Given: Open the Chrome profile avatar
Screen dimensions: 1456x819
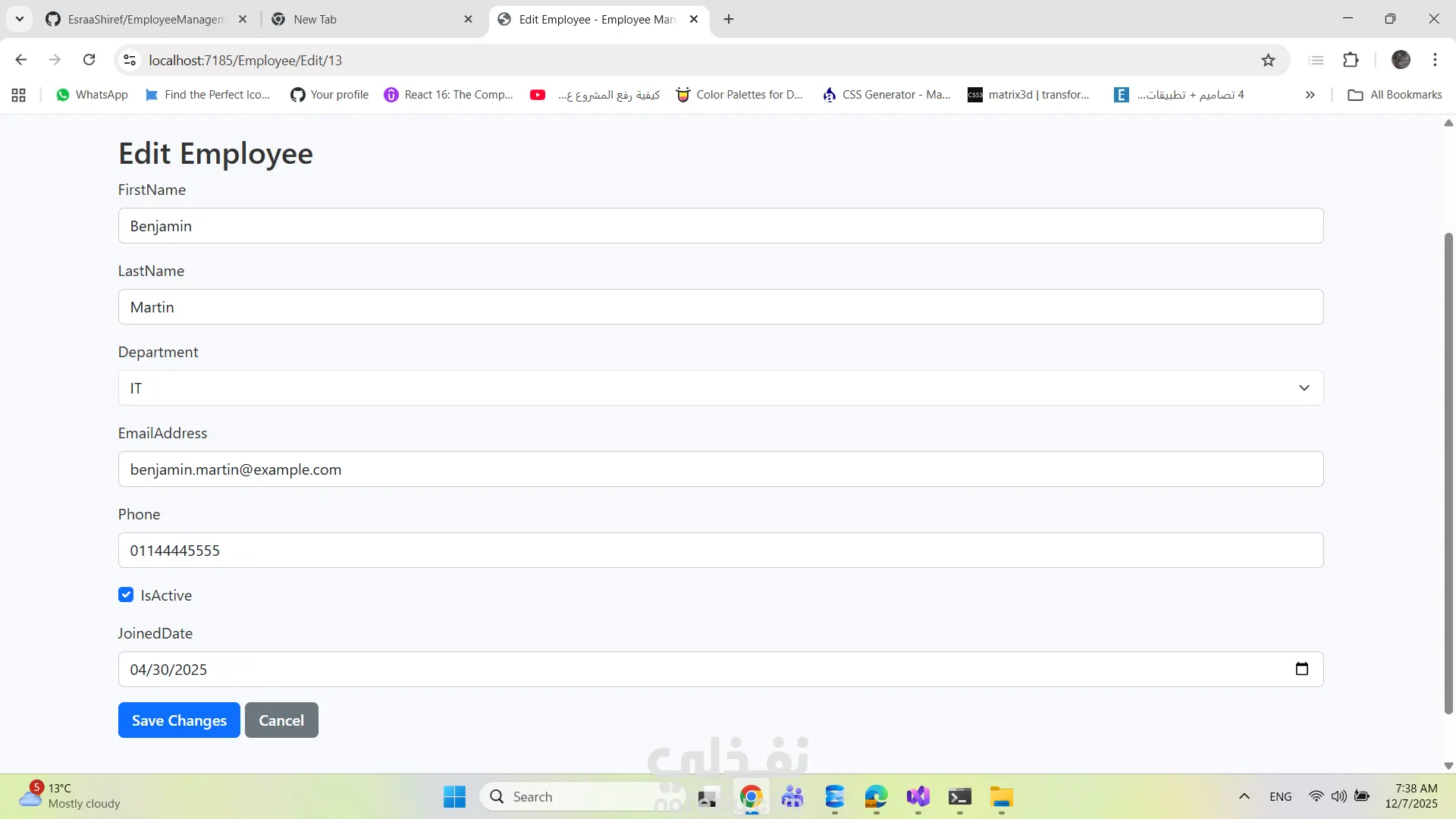Looking at the screenshot, I should point(1401,60).
